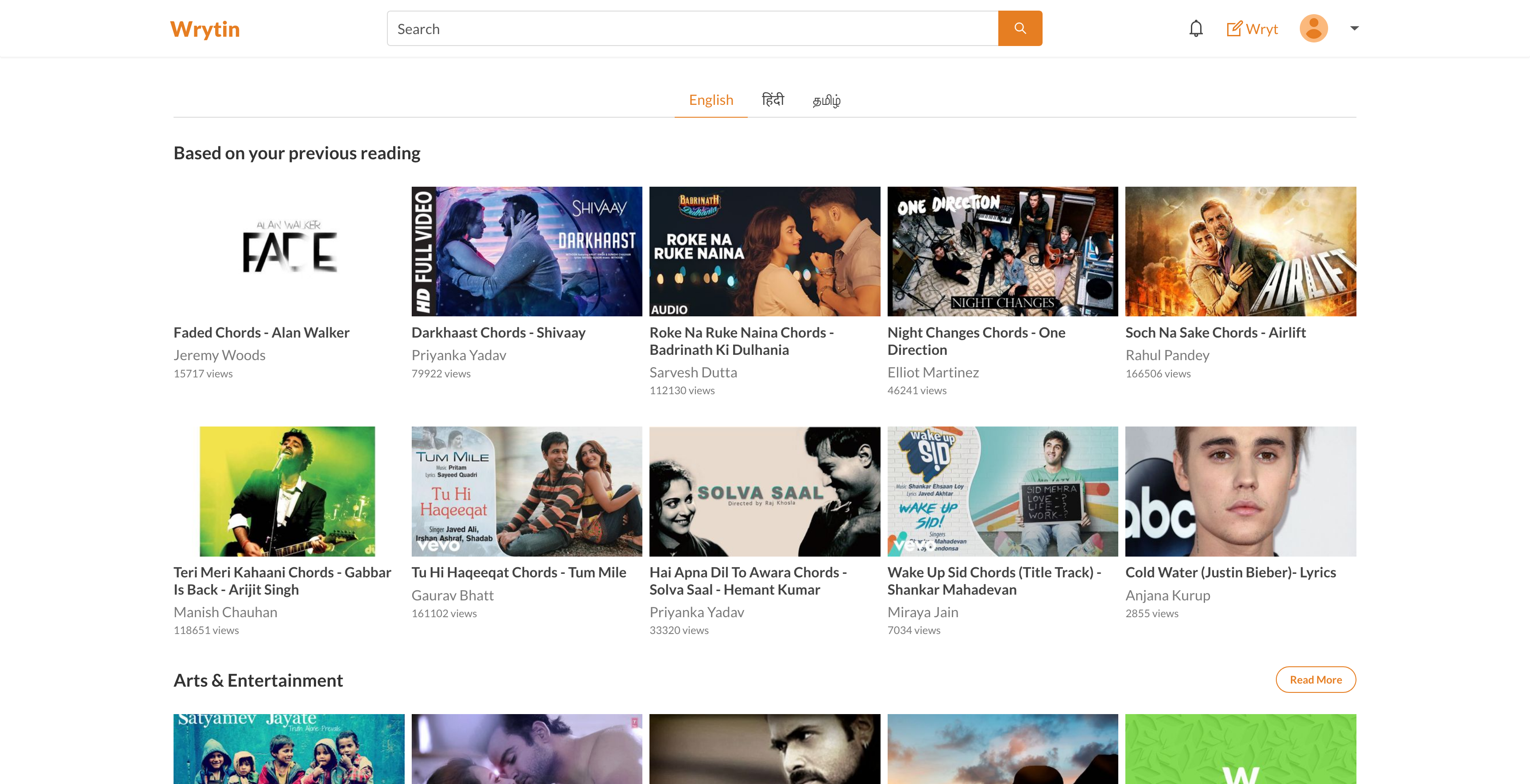Click the '2855 views' count
Image resolution: width=1530 pixels, height=784 pixels.
1151,613
